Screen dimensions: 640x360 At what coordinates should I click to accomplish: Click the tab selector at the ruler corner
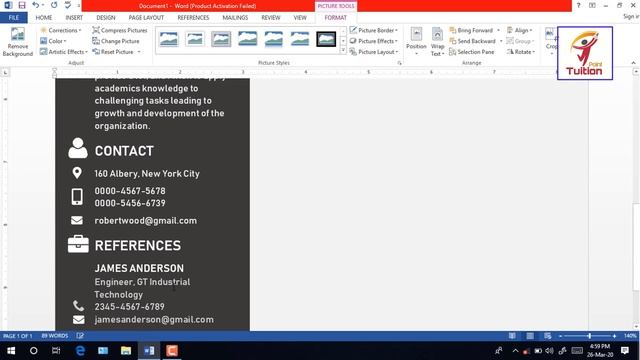point(5,72)
